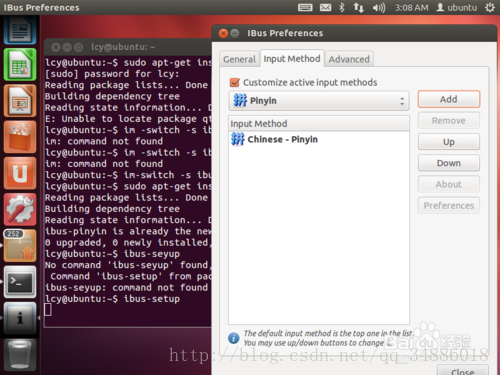The image size is (500, 375).
Task: Open Update Manager with 252 badge
Action: [x=20, y=246]
